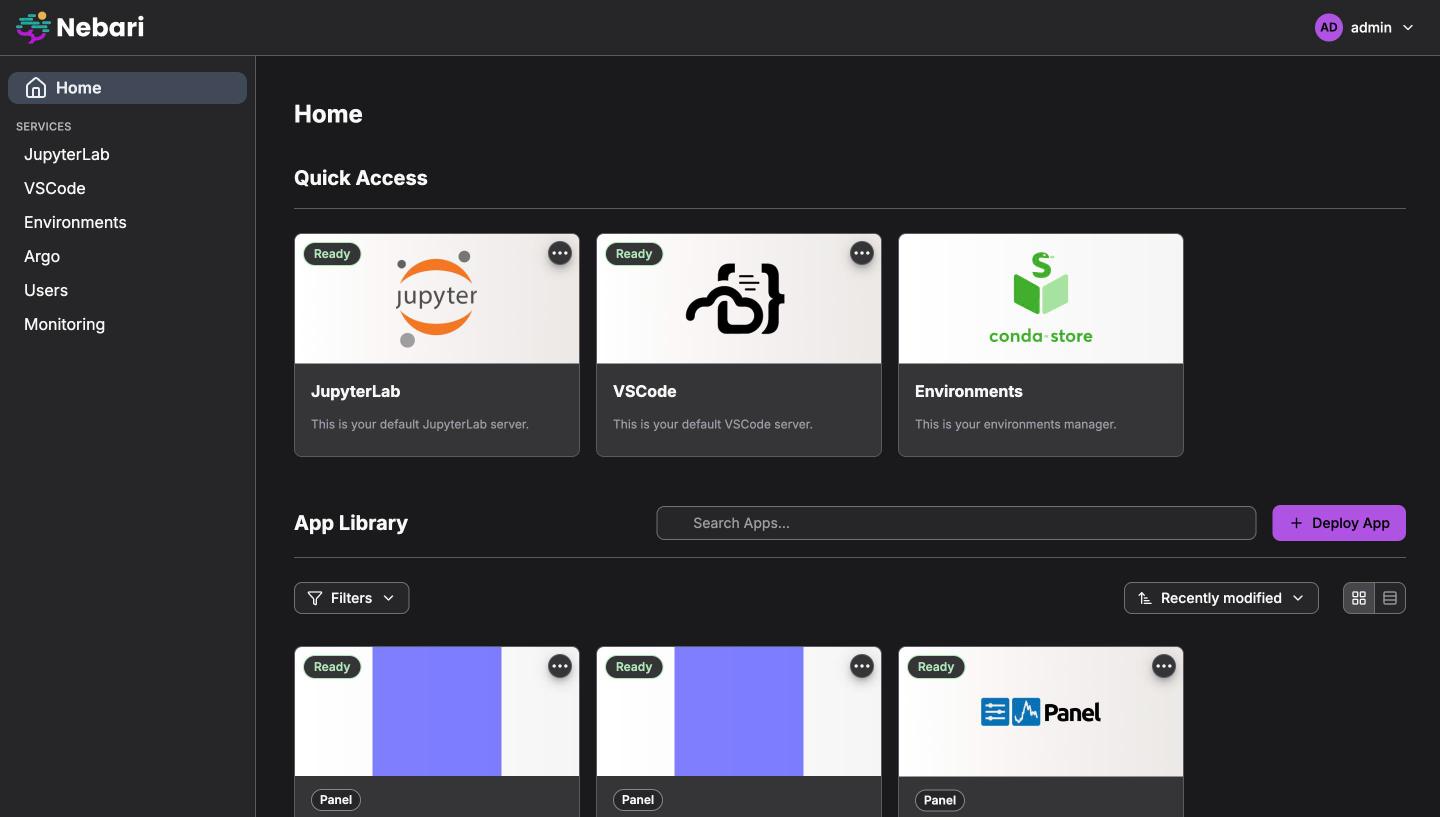Click the sort order icon

point(1145,598)
